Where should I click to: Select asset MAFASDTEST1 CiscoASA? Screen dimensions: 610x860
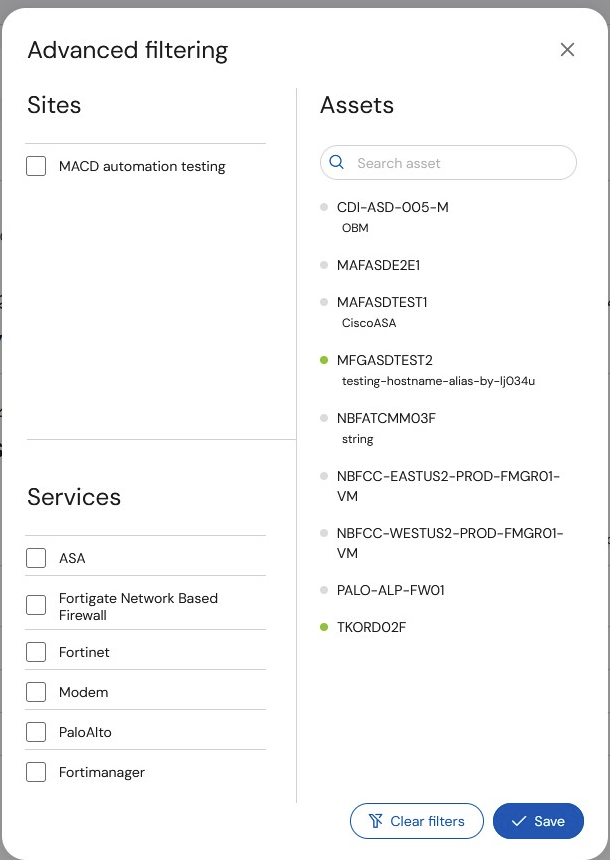point(382,312)
